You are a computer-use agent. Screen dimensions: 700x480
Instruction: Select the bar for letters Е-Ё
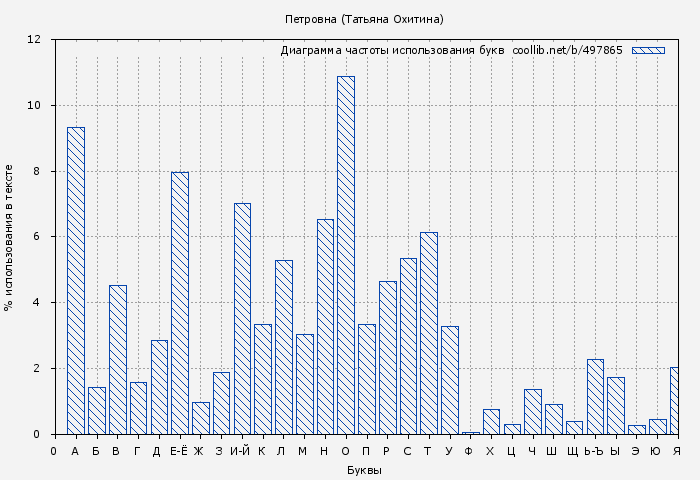pos(180,303)
